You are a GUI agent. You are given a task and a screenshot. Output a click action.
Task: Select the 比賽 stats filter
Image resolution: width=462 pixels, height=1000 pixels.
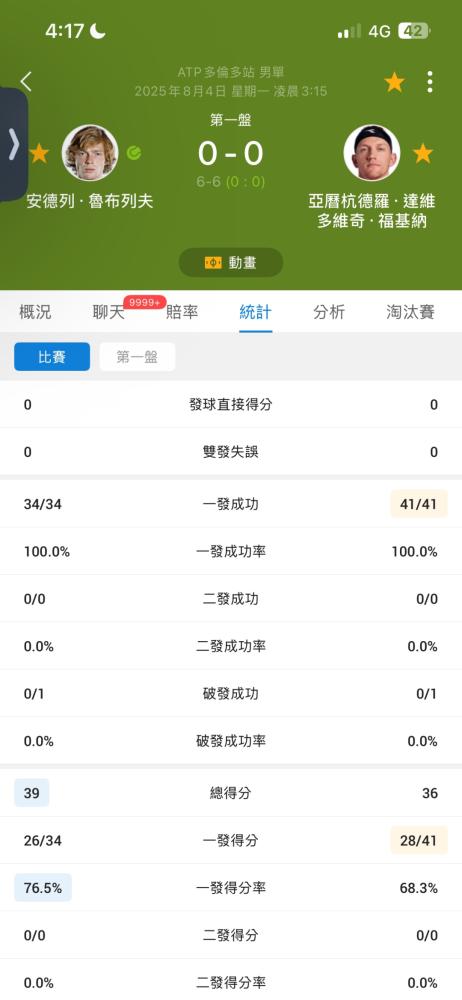[52, 357]
